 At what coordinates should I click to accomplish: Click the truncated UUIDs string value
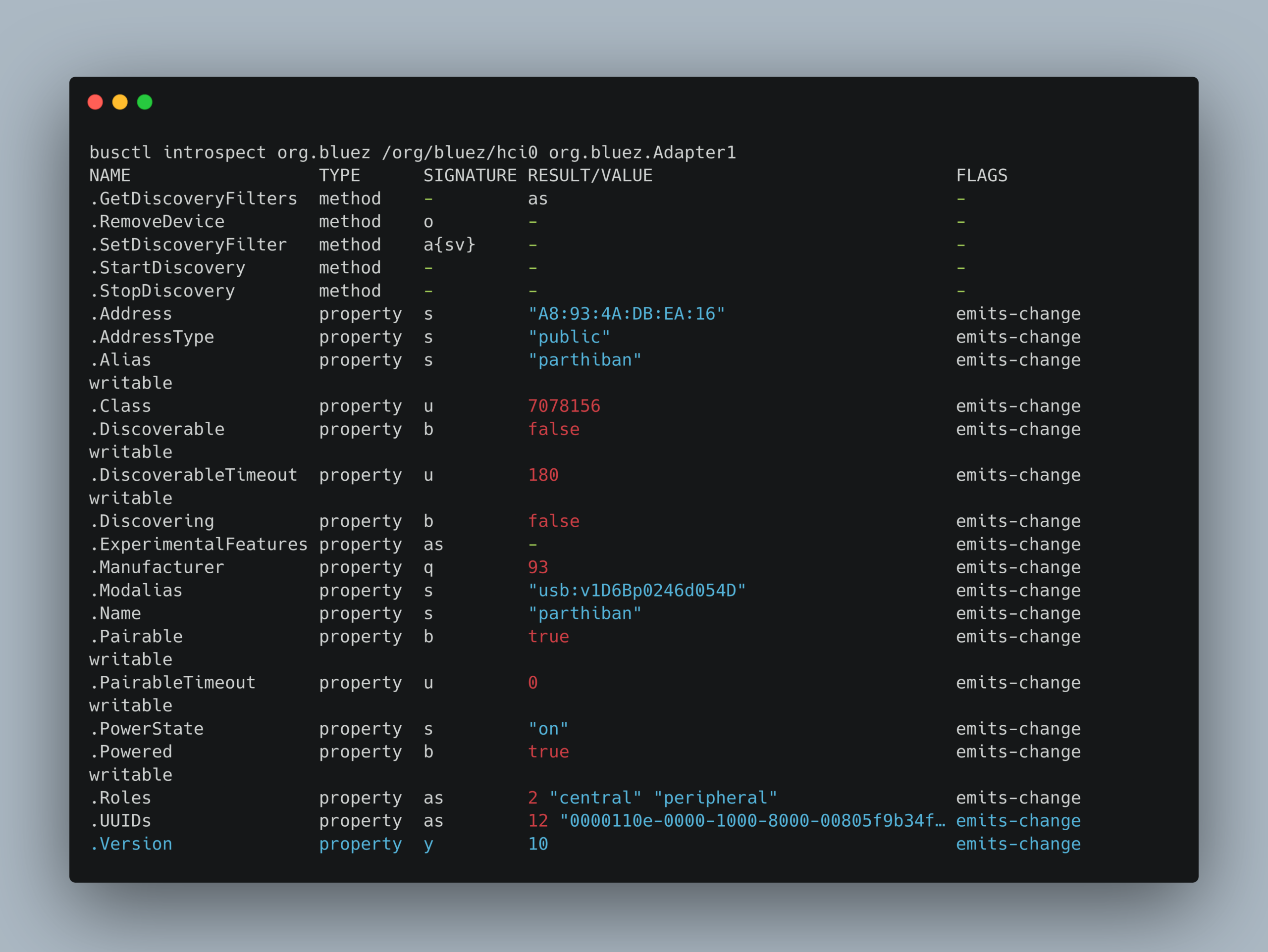click(752, 821)
